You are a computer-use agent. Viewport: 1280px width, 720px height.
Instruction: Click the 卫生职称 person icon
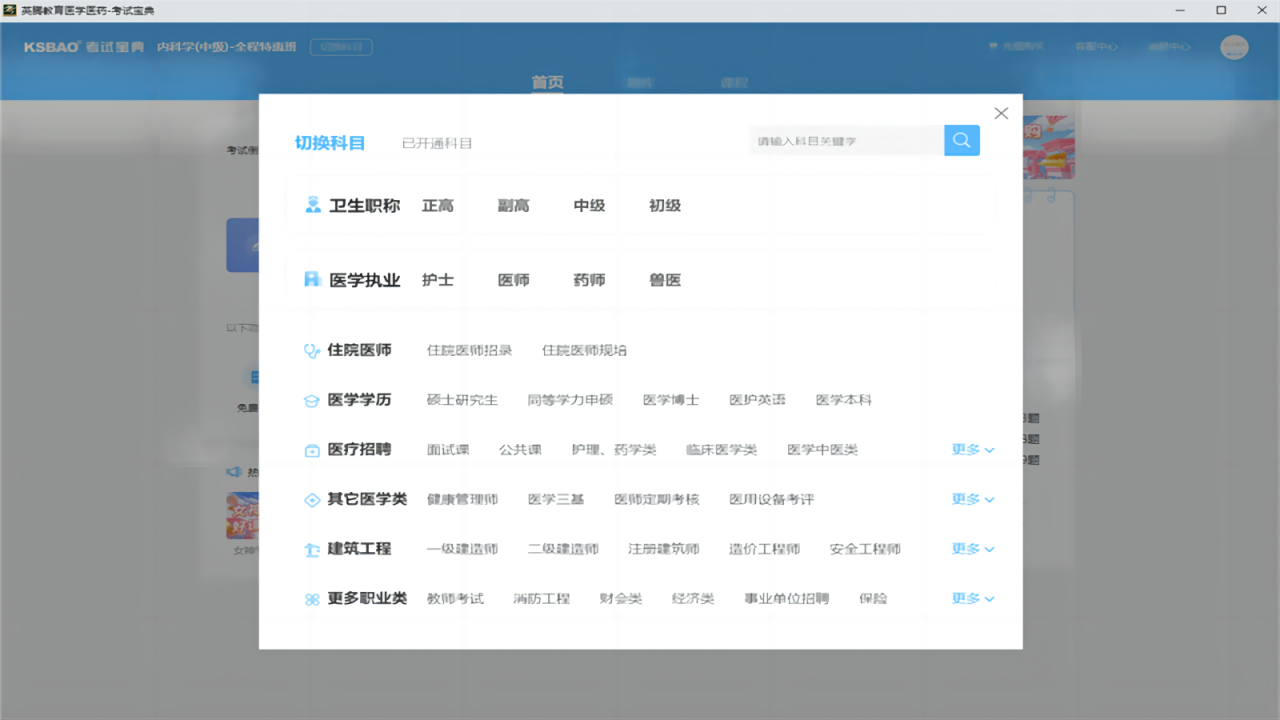point(312,205)
